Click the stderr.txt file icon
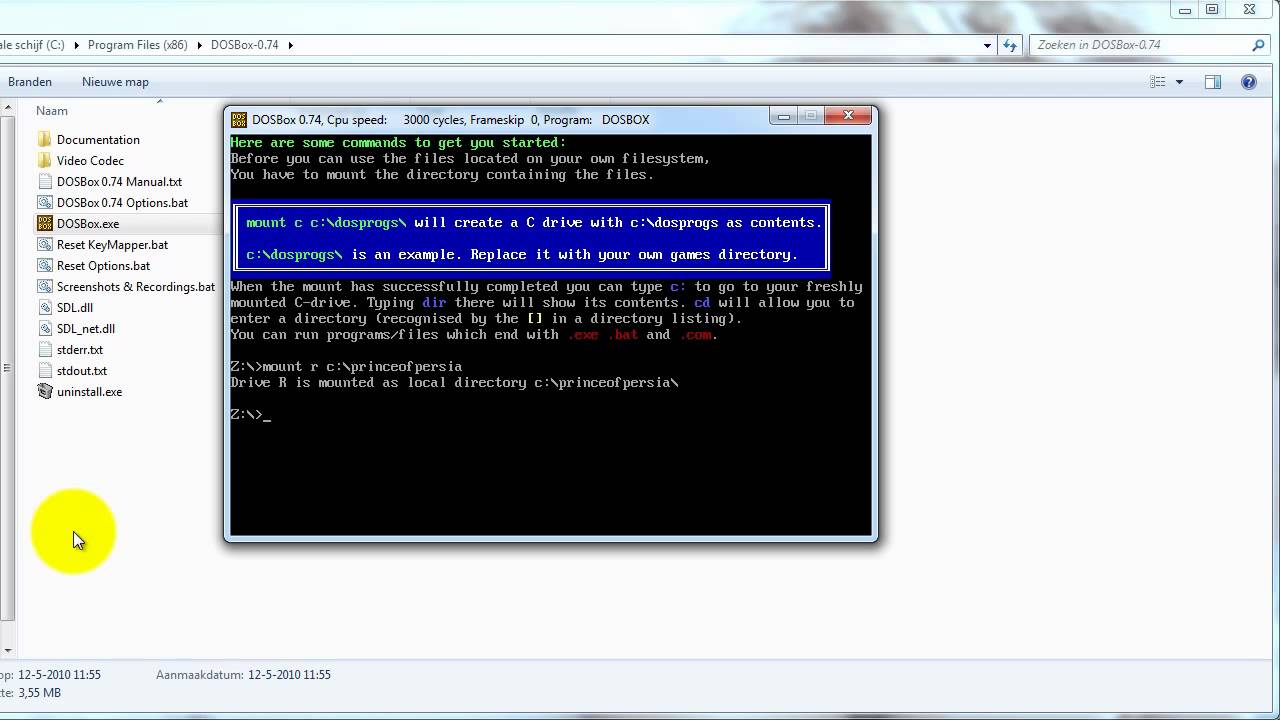 click(x=44, y=350)
